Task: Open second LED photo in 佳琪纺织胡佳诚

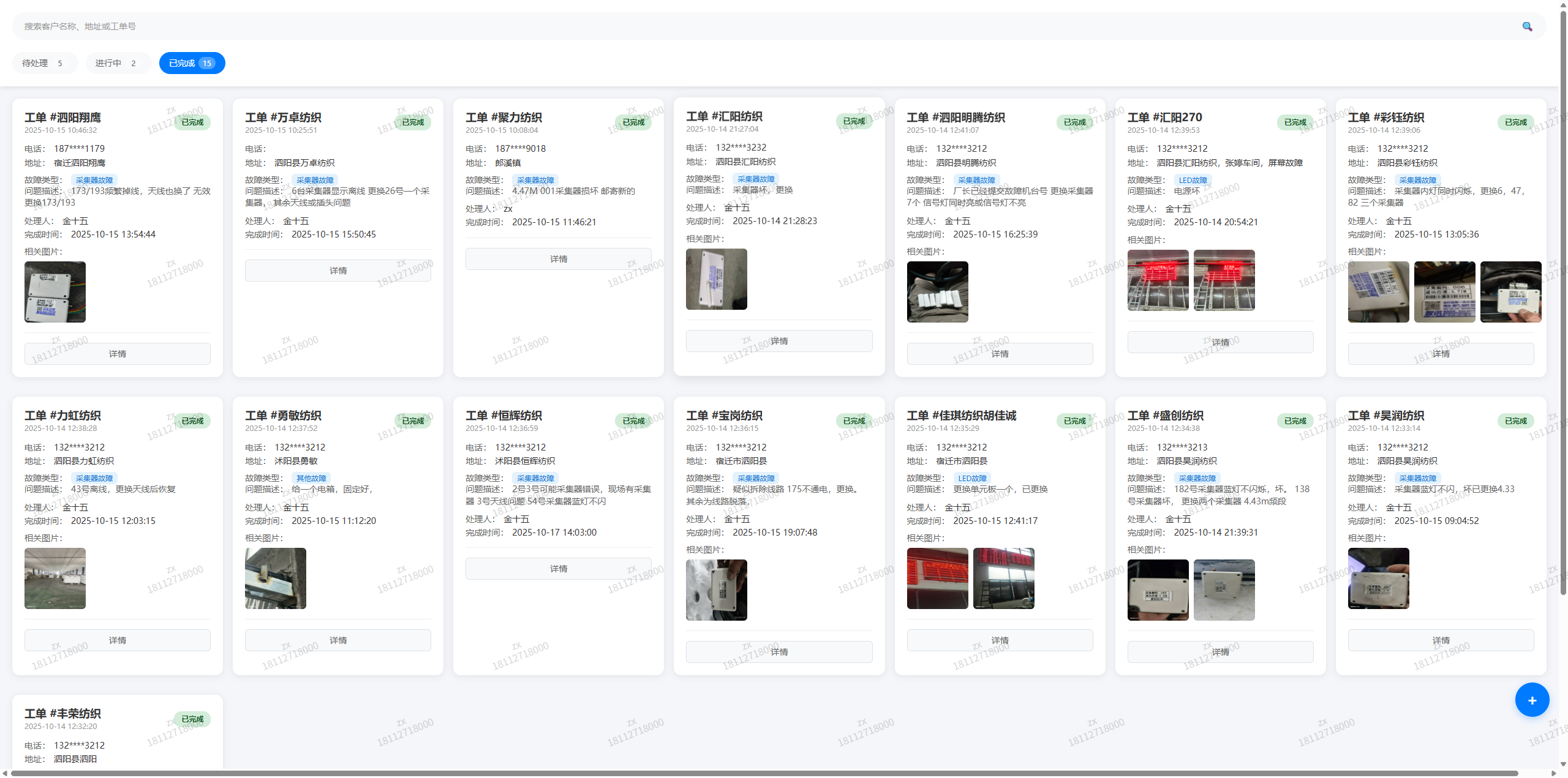Action: click(x=1003, y=578)
